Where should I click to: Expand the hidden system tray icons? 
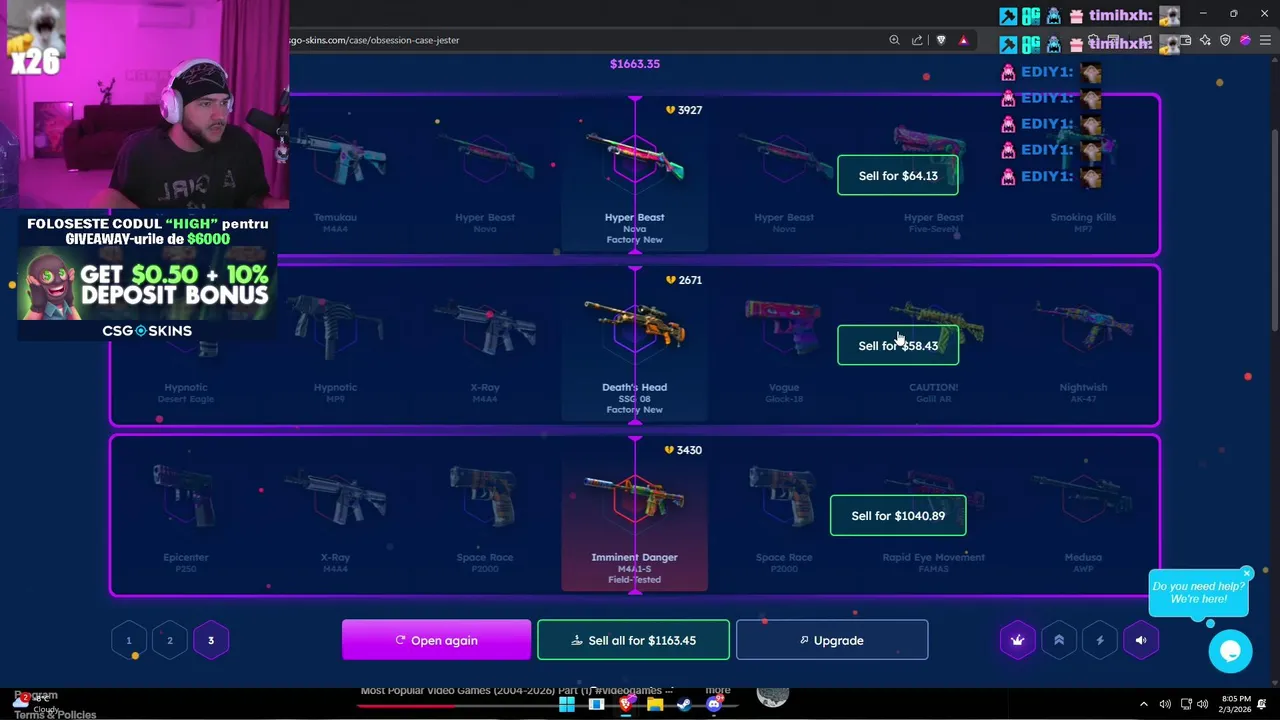pyautogui.click(x=1144, y=704)
